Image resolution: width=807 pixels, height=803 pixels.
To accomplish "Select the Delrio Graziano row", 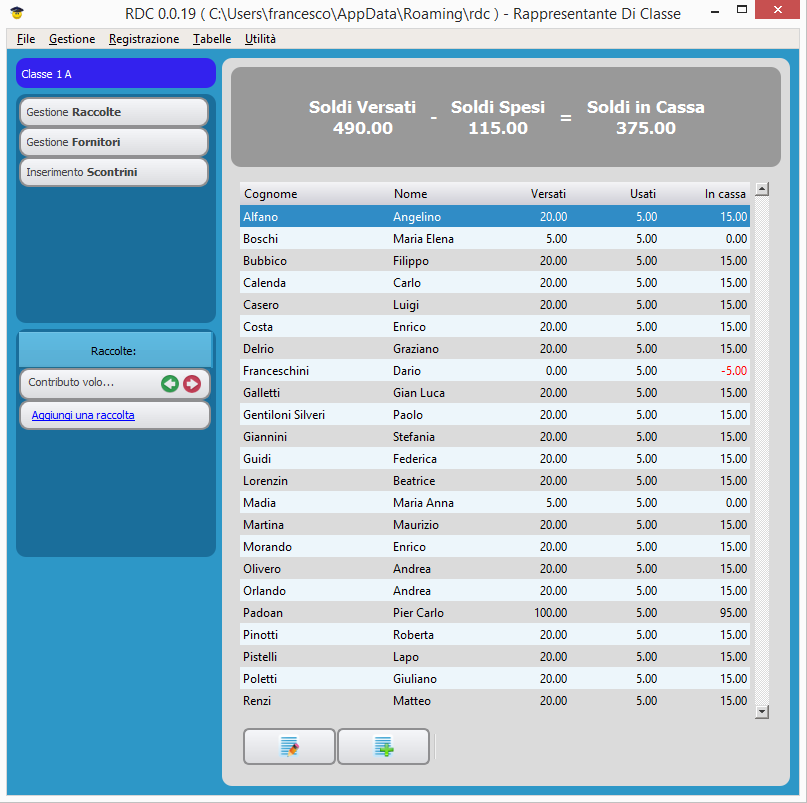I will click(x=495, y=349).
